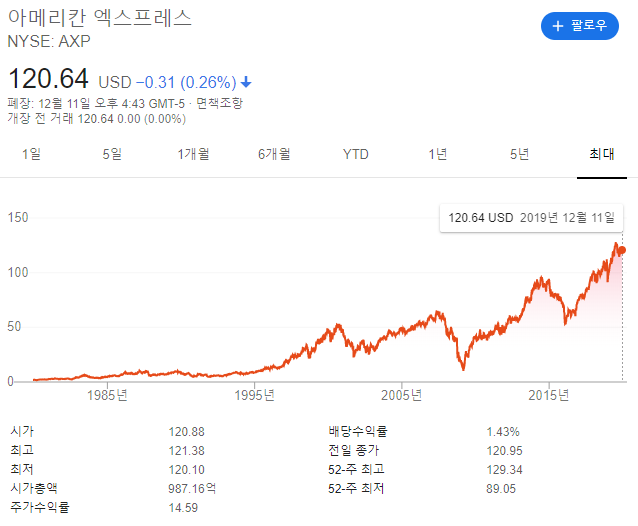Select the 1년 range tab
The image size is (638, 526).
[x=438, y=154]
